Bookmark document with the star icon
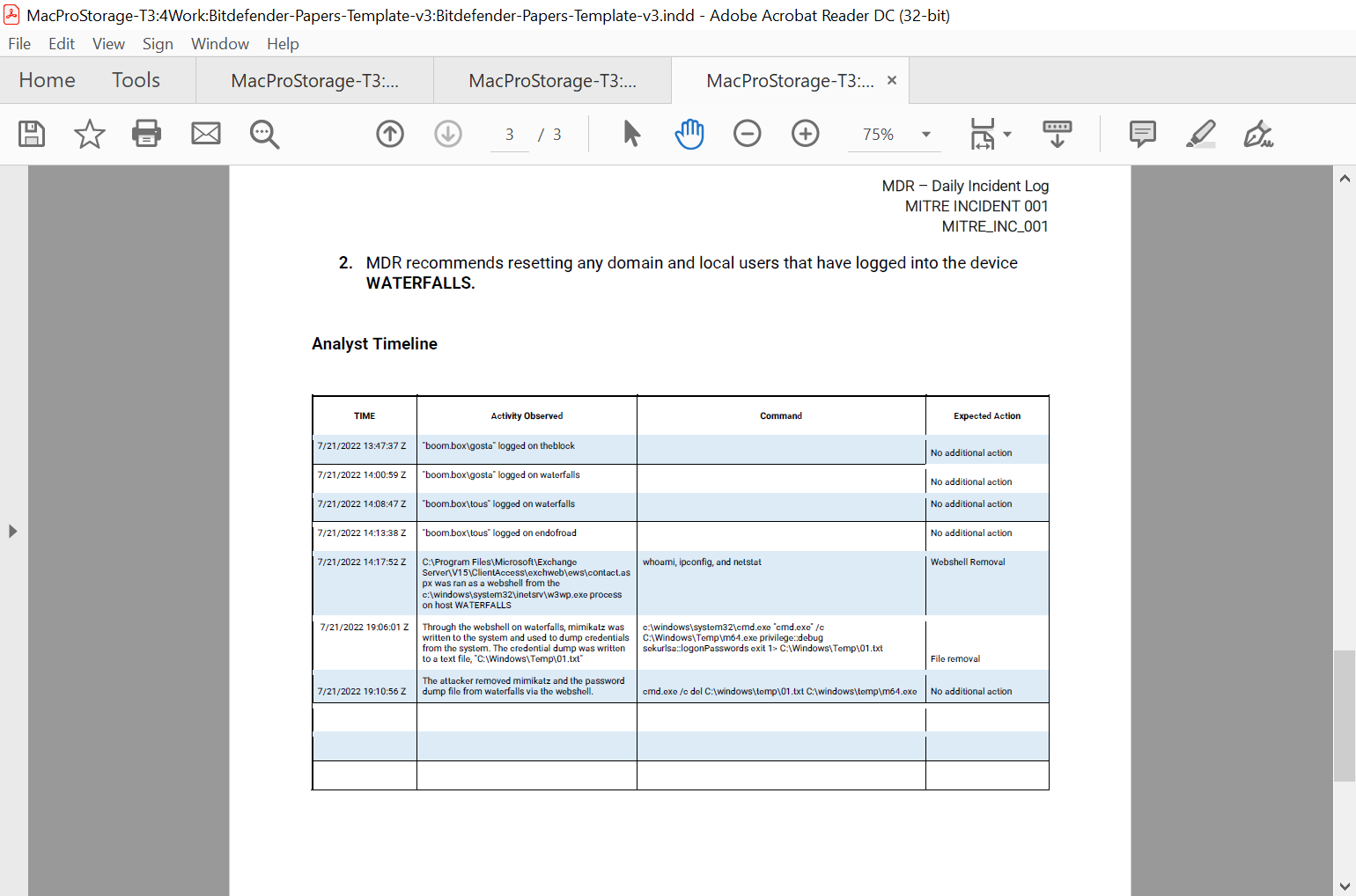This screenshot has width=1356, height=896. 89,134
